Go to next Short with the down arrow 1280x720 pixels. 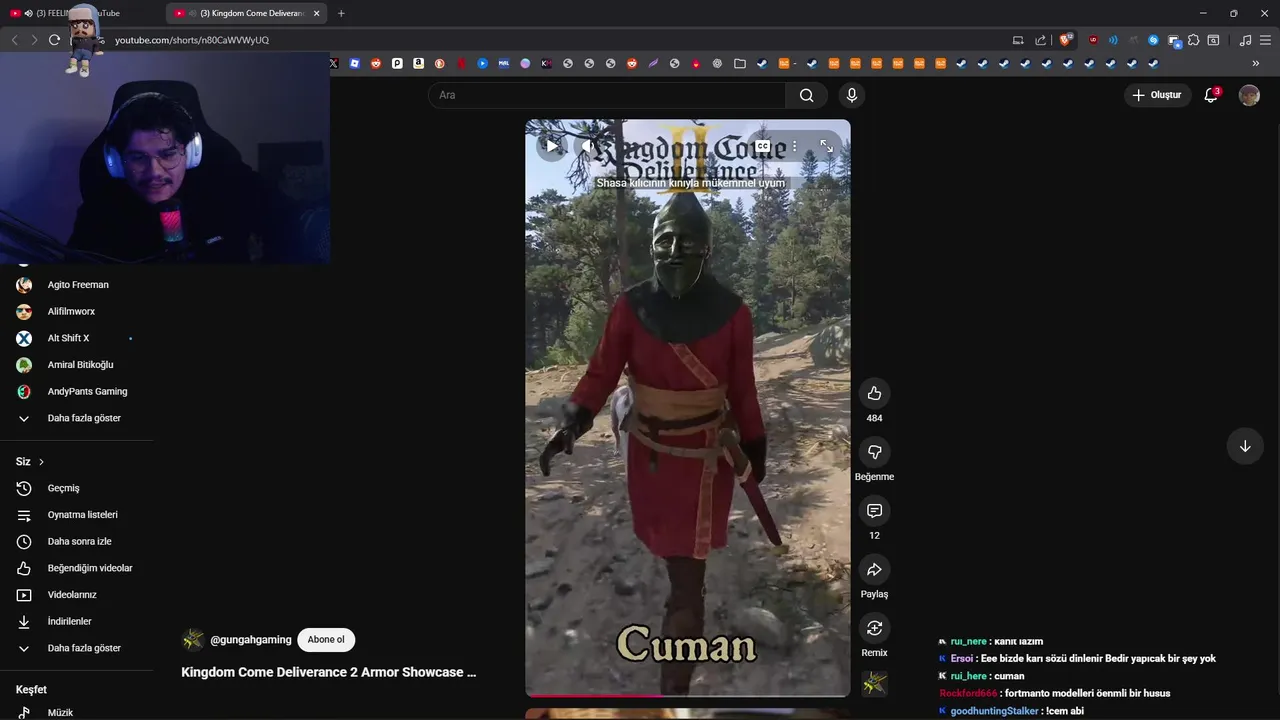(x=1245, y=446)
